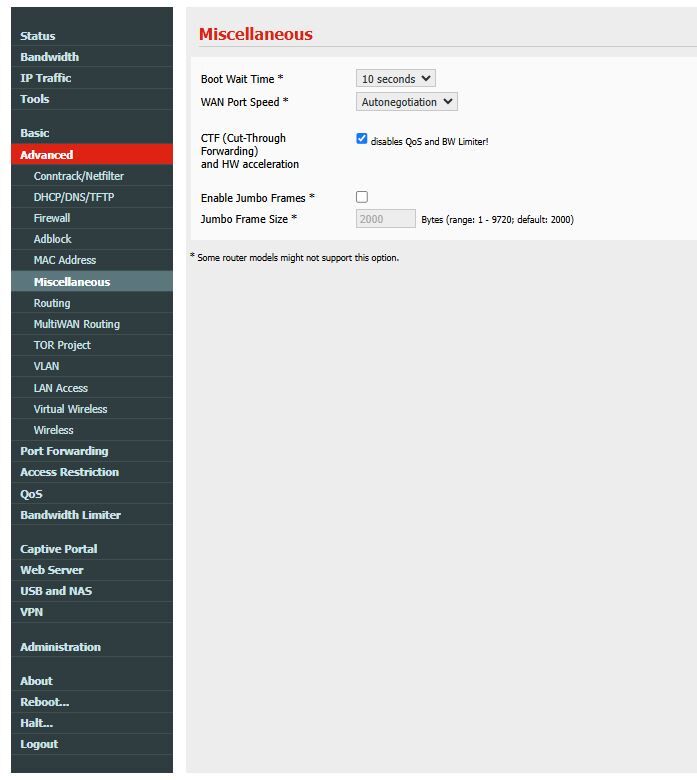Click the 'disables QoS and BW Limiter!' text
Screen dimensions: 697x780
coord(429,141)
